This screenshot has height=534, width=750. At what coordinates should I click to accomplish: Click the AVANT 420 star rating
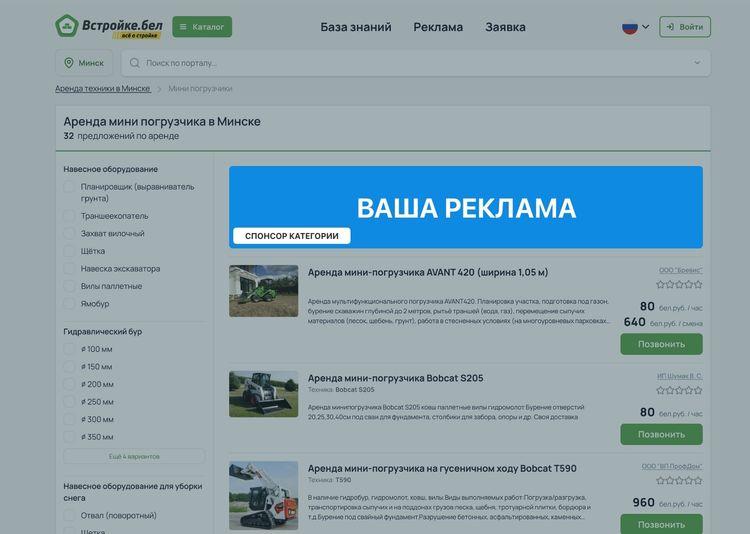[679, 285]
